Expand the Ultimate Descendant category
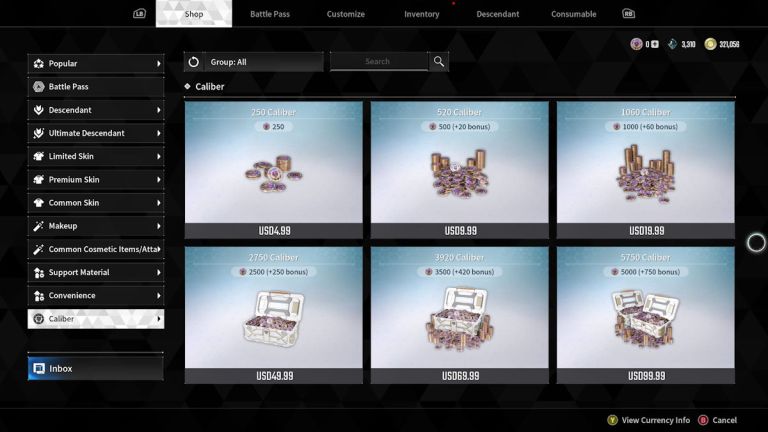Image resolution: width=768 pixels, height=432 pixels. click(x=96, y=133)
